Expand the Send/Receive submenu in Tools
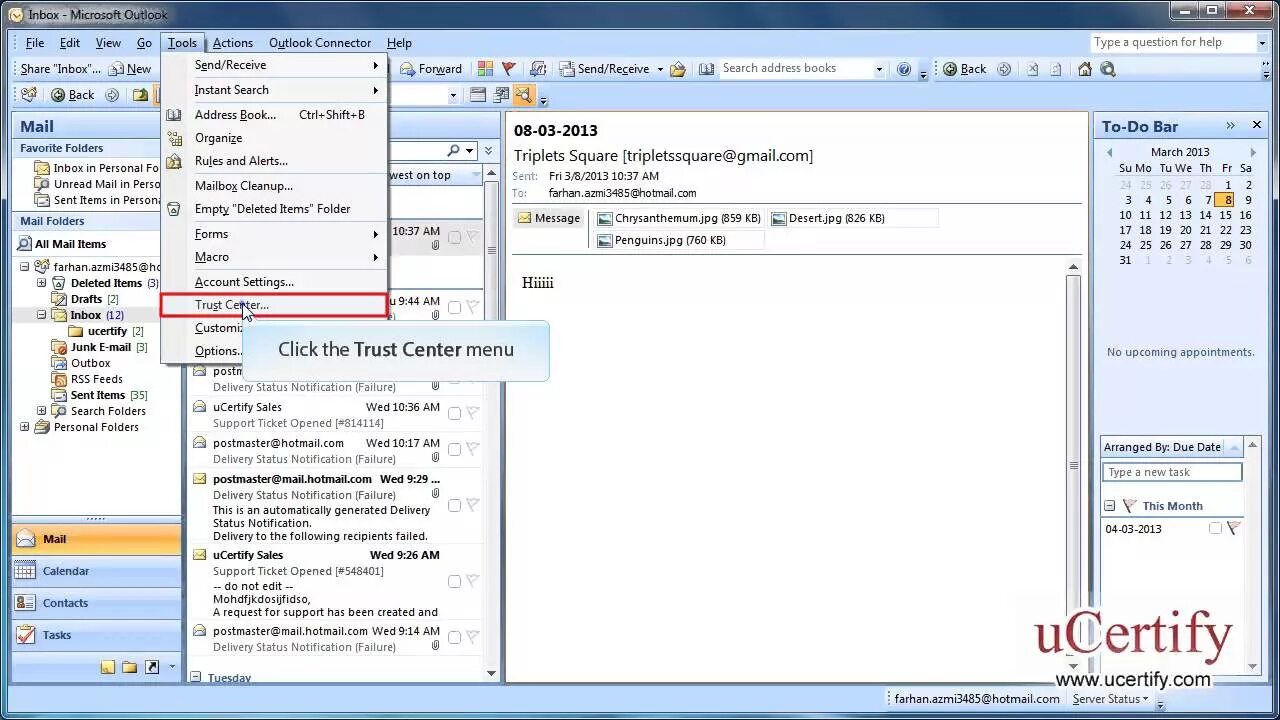Screen dimensions: 1280x720 pyautogui.click(x=275, y=65)
